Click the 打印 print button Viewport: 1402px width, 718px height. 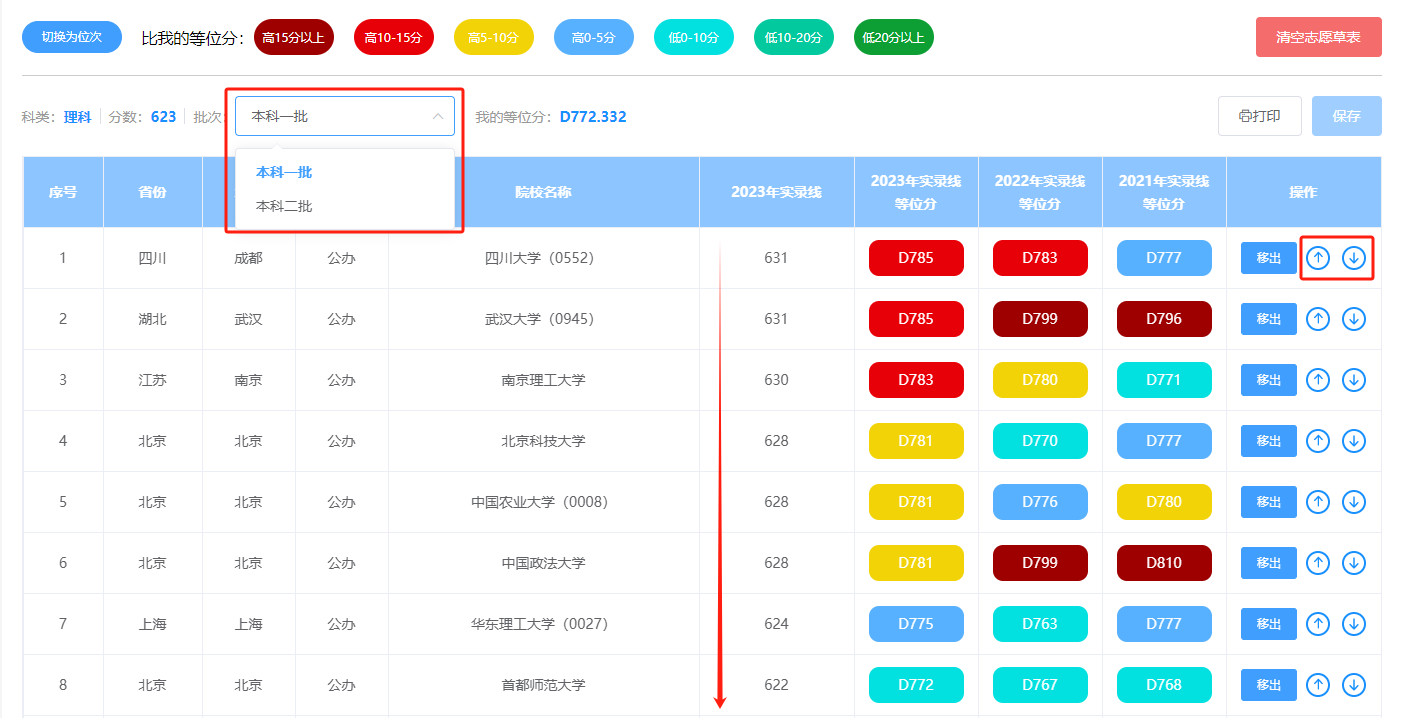click(x=1260, y=116)
